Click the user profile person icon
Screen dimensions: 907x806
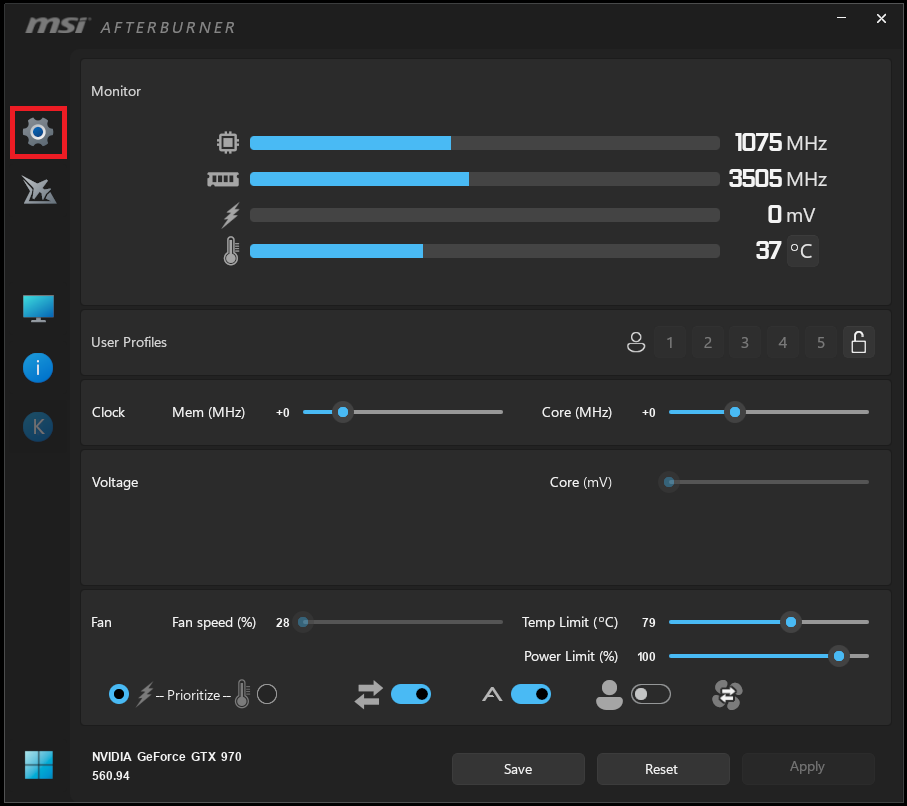[x=636, y=342]
